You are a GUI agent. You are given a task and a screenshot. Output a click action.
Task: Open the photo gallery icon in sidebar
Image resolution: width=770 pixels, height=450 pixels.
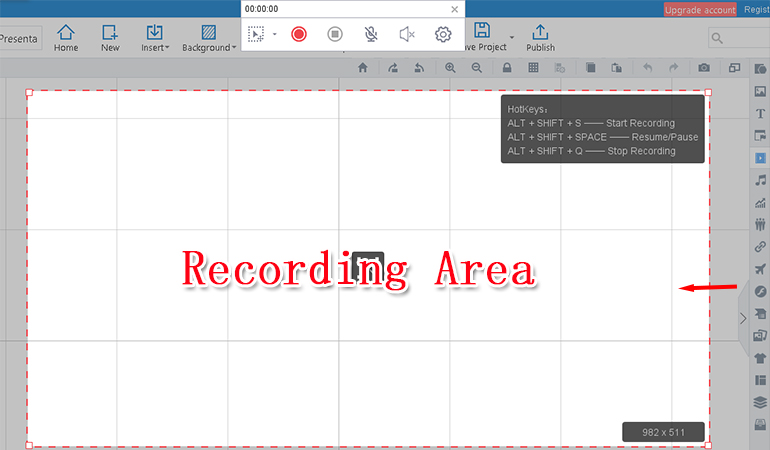760,336
